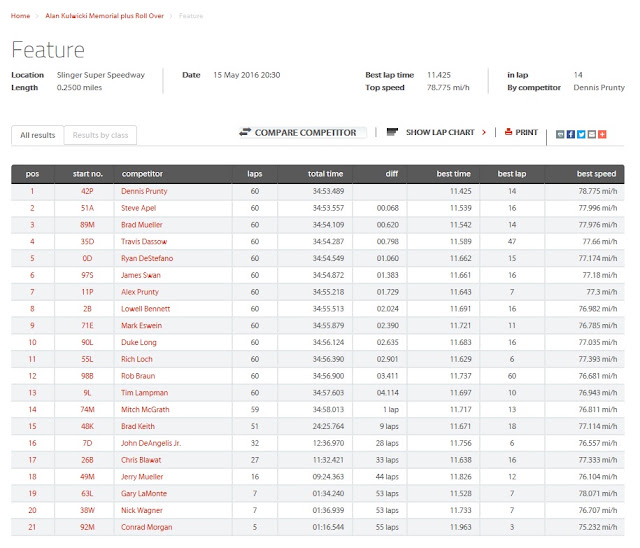Click date 15 May 2016 20:30
Screen dimensions: 640x548
[x=247, y=75]
